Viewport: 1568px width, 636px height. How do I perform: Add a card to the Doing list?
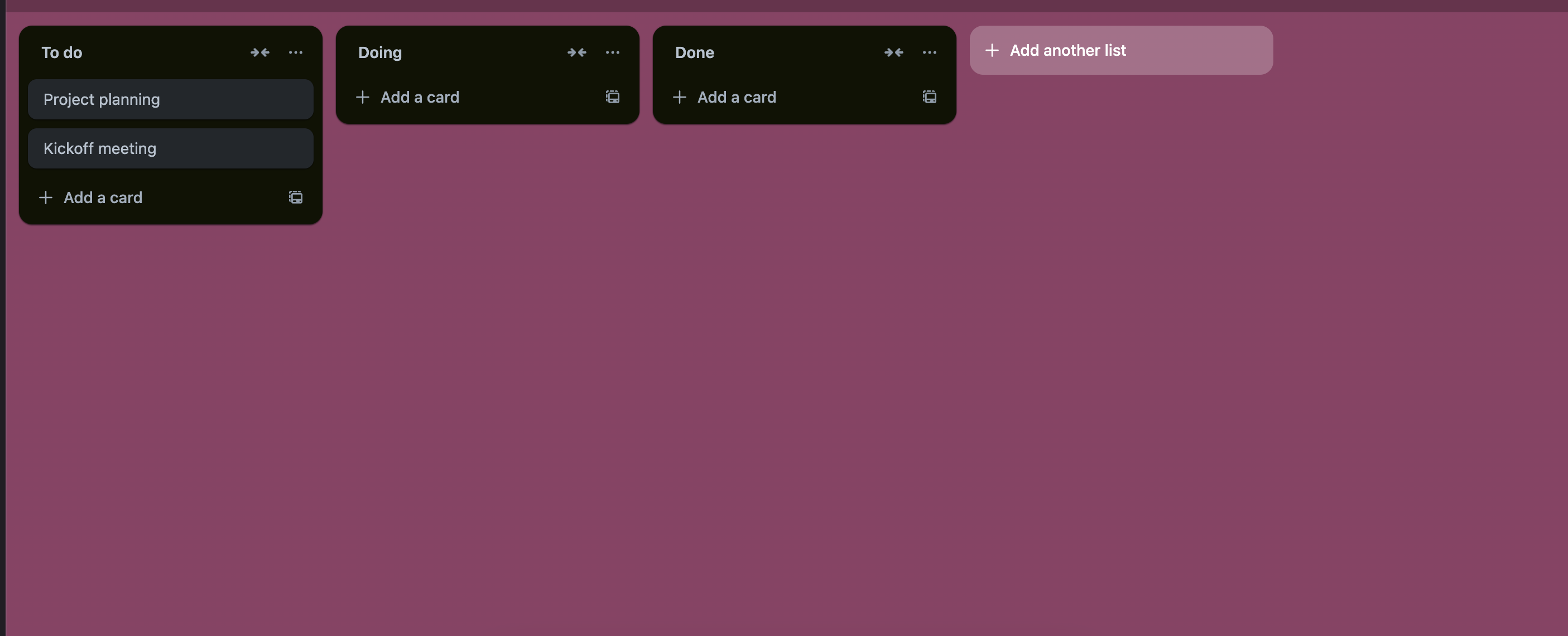pyautogui.click(x=470, y=97)
